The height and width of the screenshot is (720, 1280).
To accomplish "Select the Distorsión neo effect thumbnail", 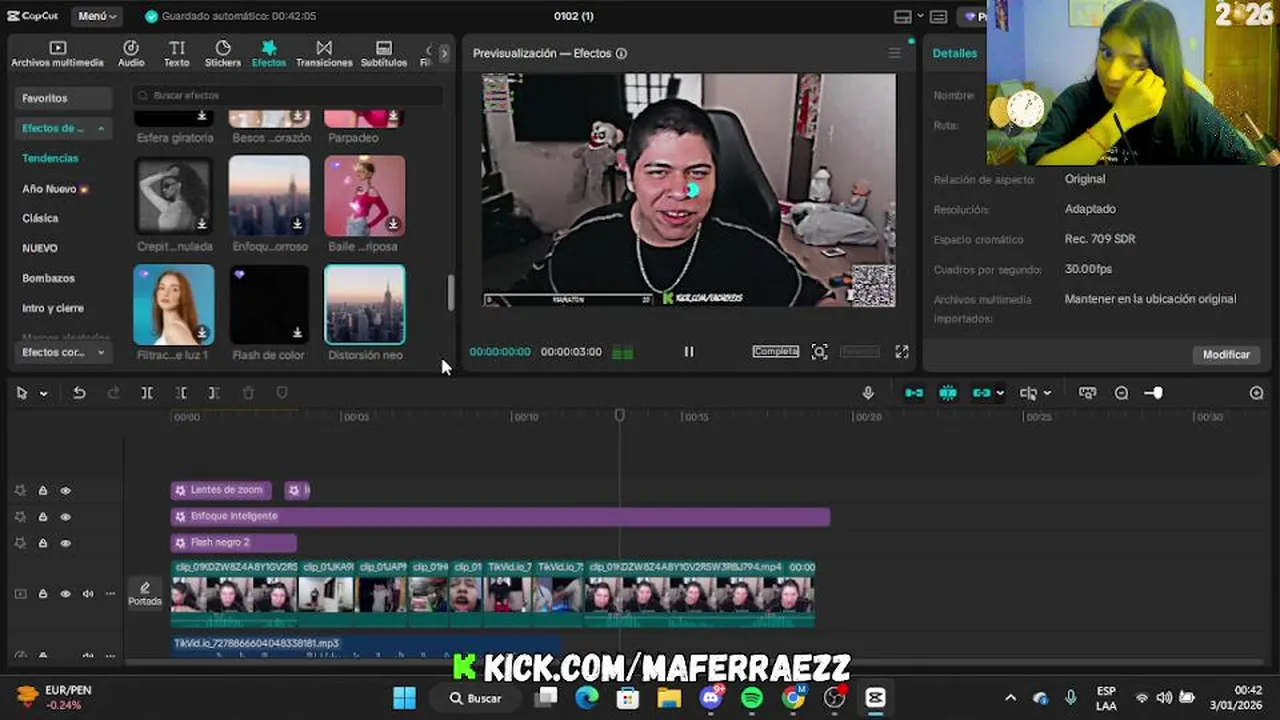I will click(365, 304).
